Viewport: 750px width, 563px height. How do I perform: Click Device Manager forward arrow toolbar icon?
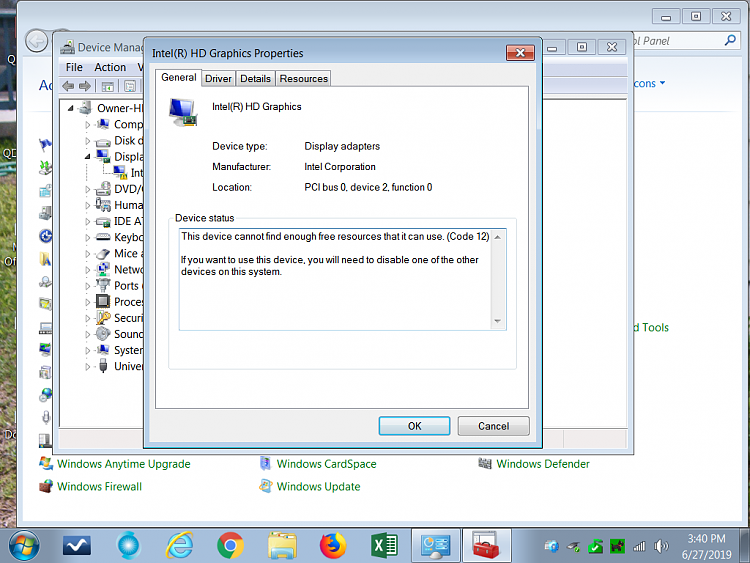pos(85,86)
